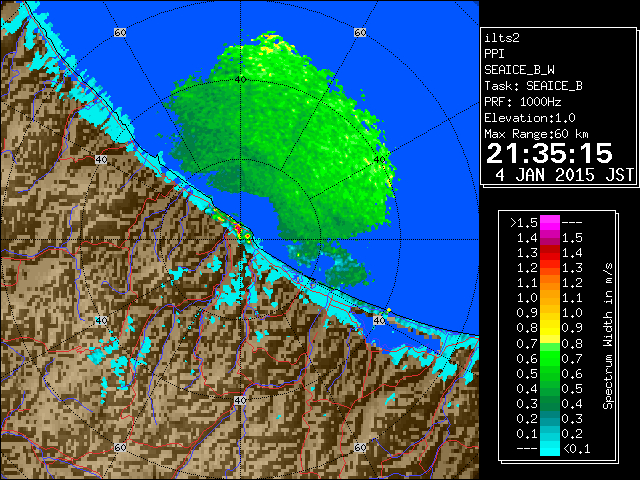Click the 60 km ring label in northwest
Viewport: 640px width, 480px height.
(x=120, y=32)
